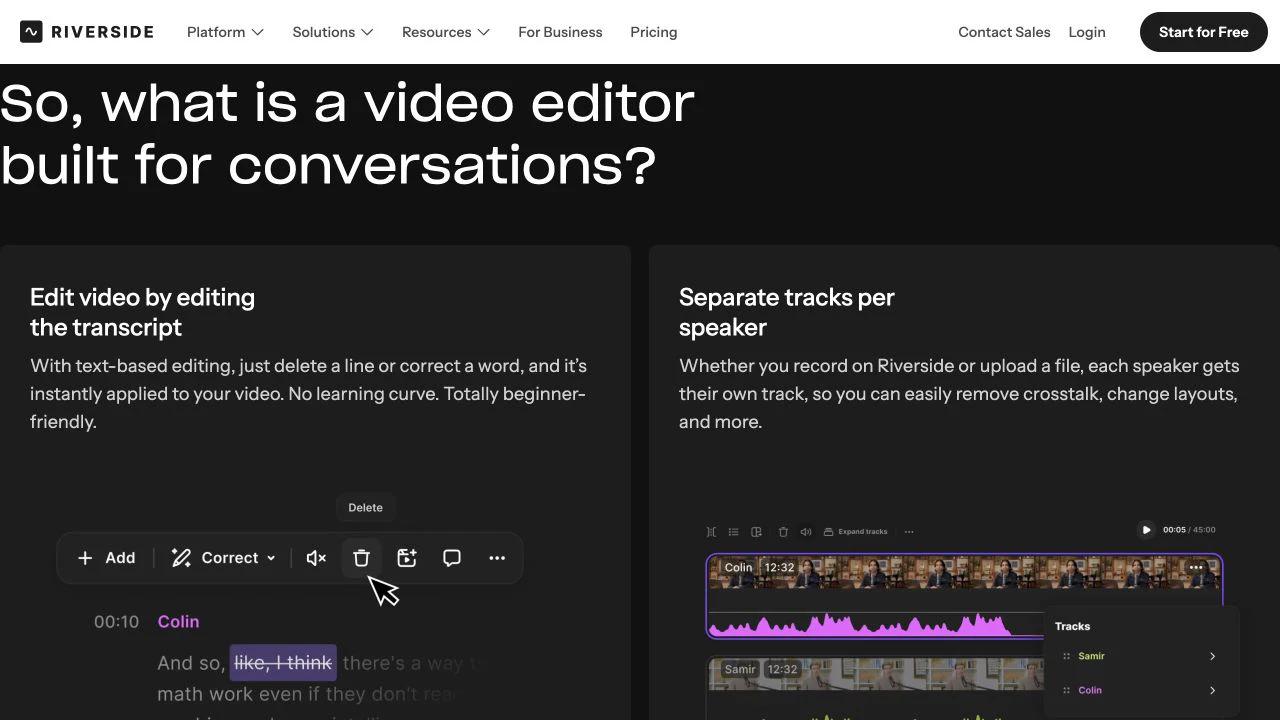Open the Pricing page
The image size is (1280, 720).
coord(654,32)
